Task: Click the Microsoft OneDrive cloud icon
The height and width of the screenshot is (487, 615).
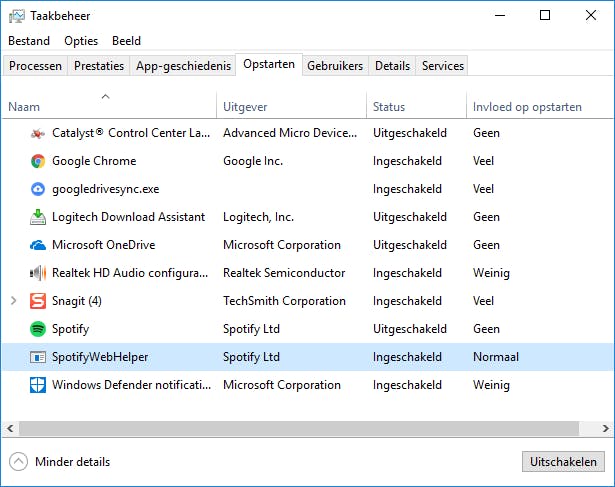Action: (x=37, y=245)
